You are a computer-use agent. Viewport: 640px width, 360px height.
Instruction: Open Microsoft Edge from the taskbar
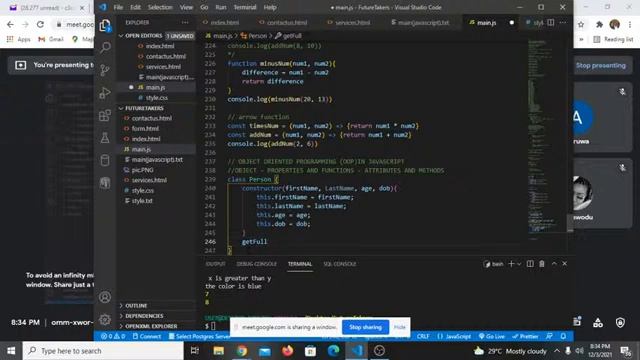coord(333,351)
